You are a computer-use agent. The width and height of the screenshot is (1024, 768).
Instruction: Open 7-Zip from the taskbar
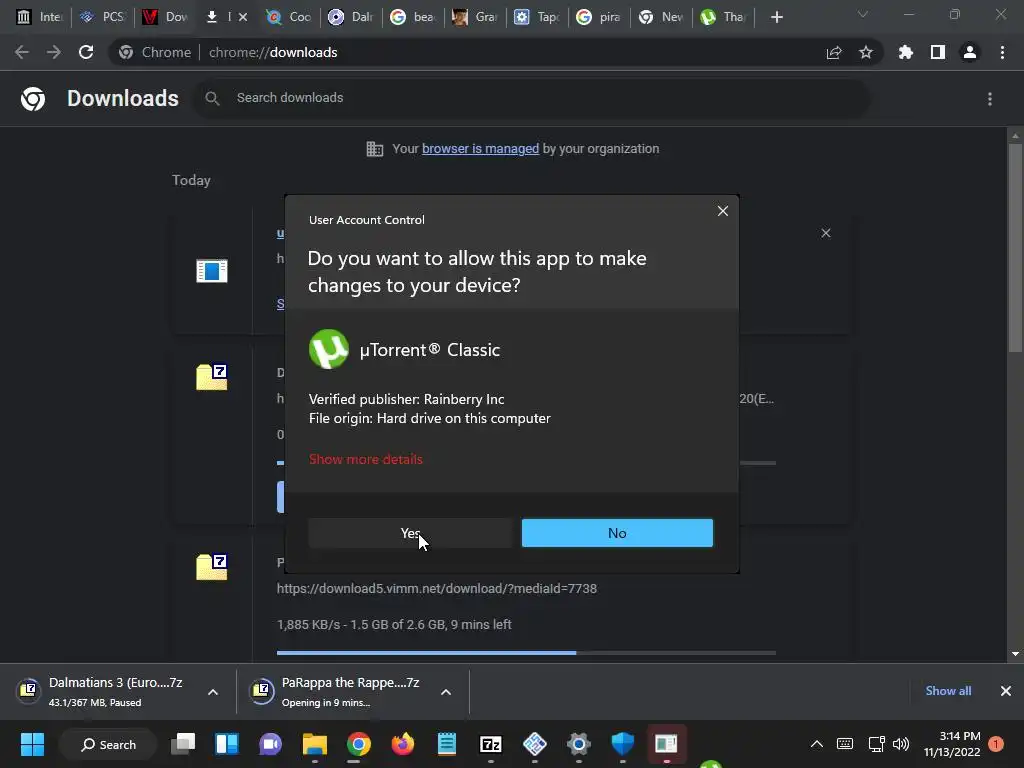(490, 744)
